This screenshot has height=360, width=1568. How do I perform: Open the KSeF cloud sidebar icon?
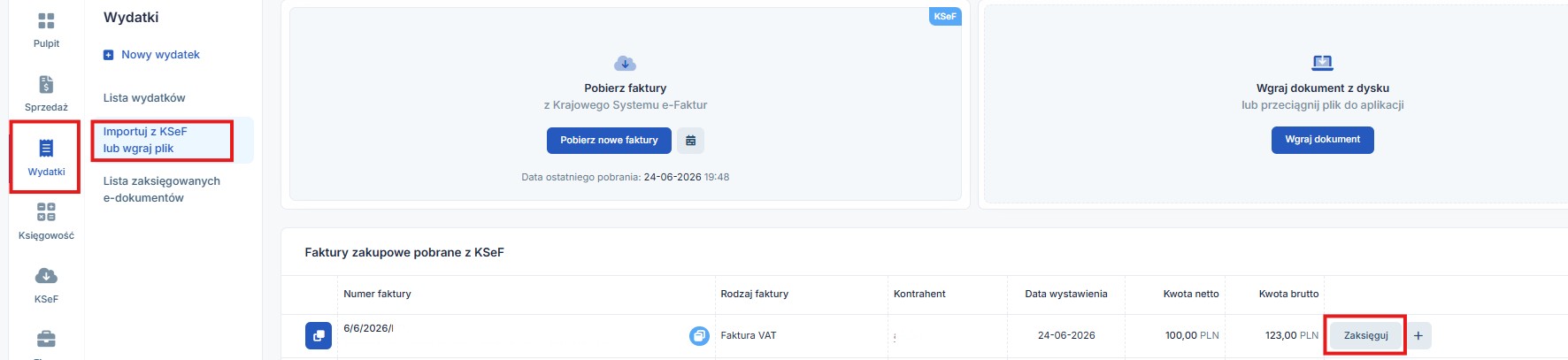coord(46,276)
